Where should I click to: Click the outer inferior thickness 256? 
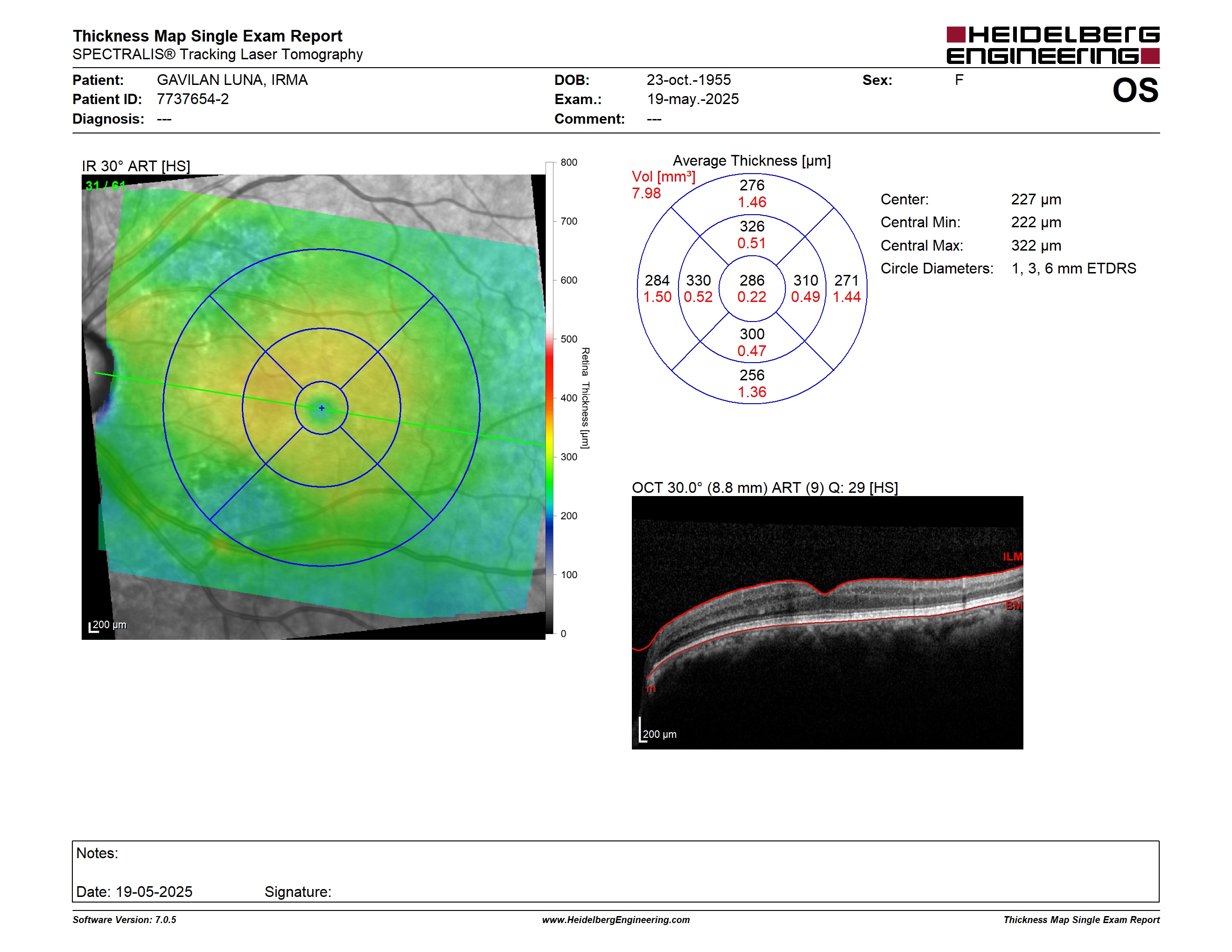coord(752,375)
